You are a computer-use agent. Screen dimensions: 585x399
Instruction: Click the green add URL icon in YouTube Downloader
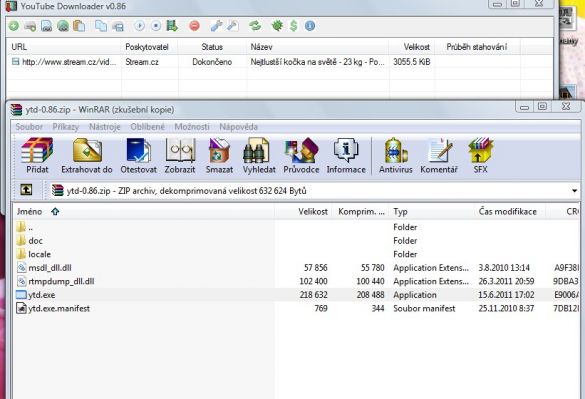14,26
